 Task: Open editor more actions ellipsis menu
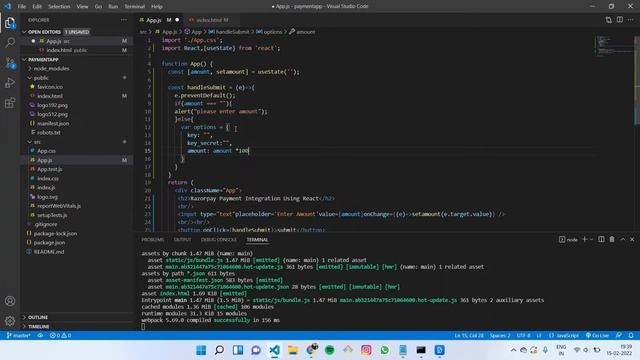point(631,20)
